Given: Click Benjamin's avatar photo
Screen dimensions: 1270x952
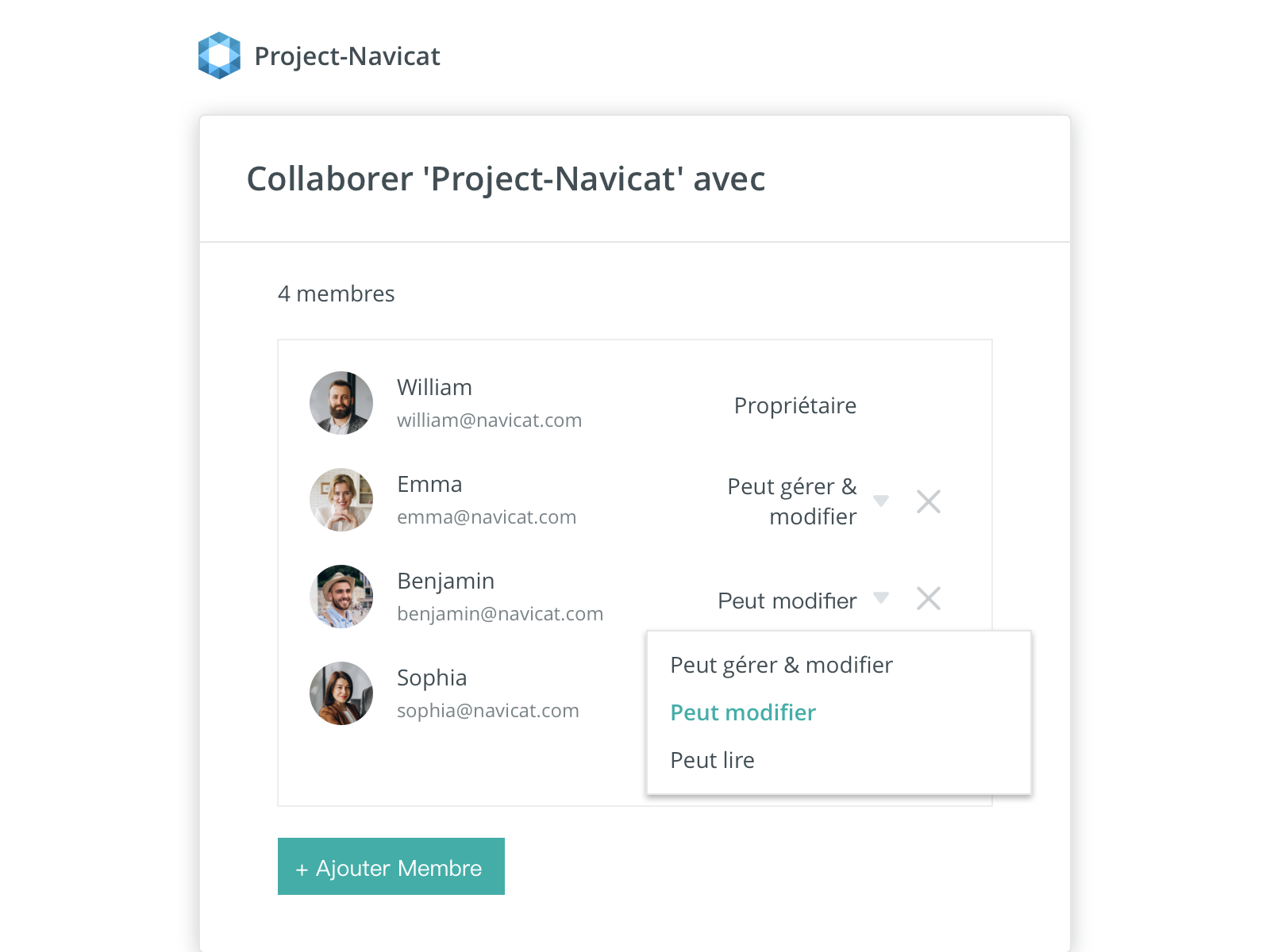Looking at the screenshot, I should point(341,597).
